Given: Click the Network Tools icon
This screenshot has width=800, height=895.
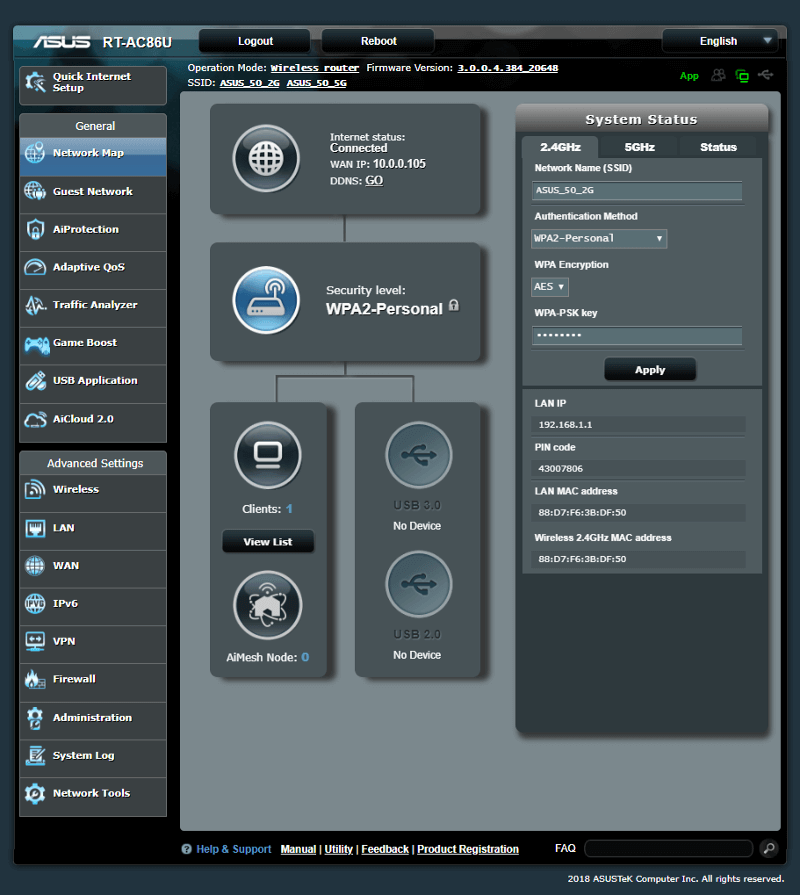Looking at the screenshot, I should coord(35,793).
